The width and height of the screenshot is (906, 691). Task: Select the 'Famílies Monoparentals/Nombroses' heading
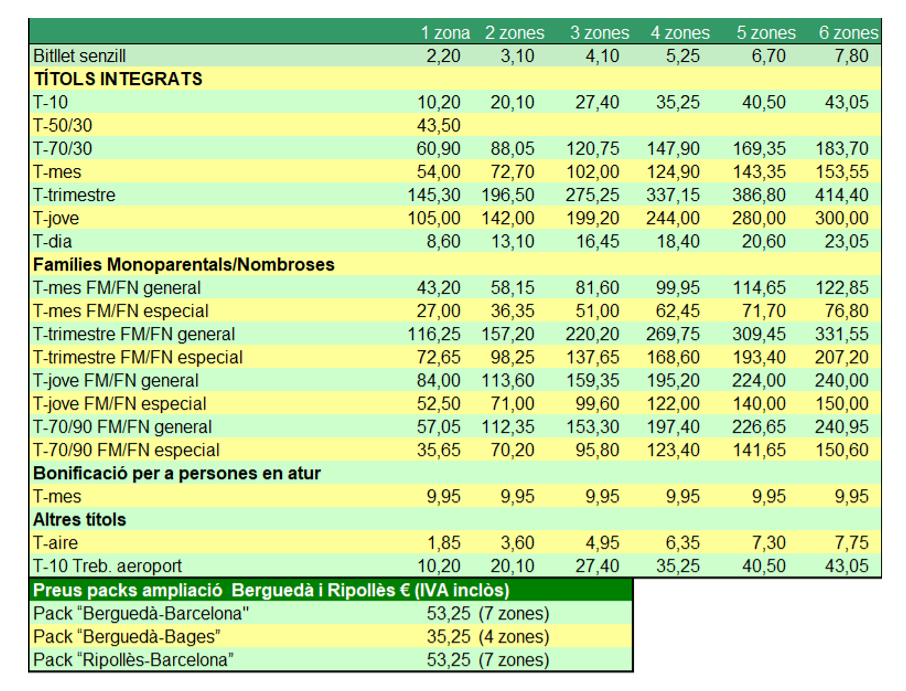[x=183, y=265]
